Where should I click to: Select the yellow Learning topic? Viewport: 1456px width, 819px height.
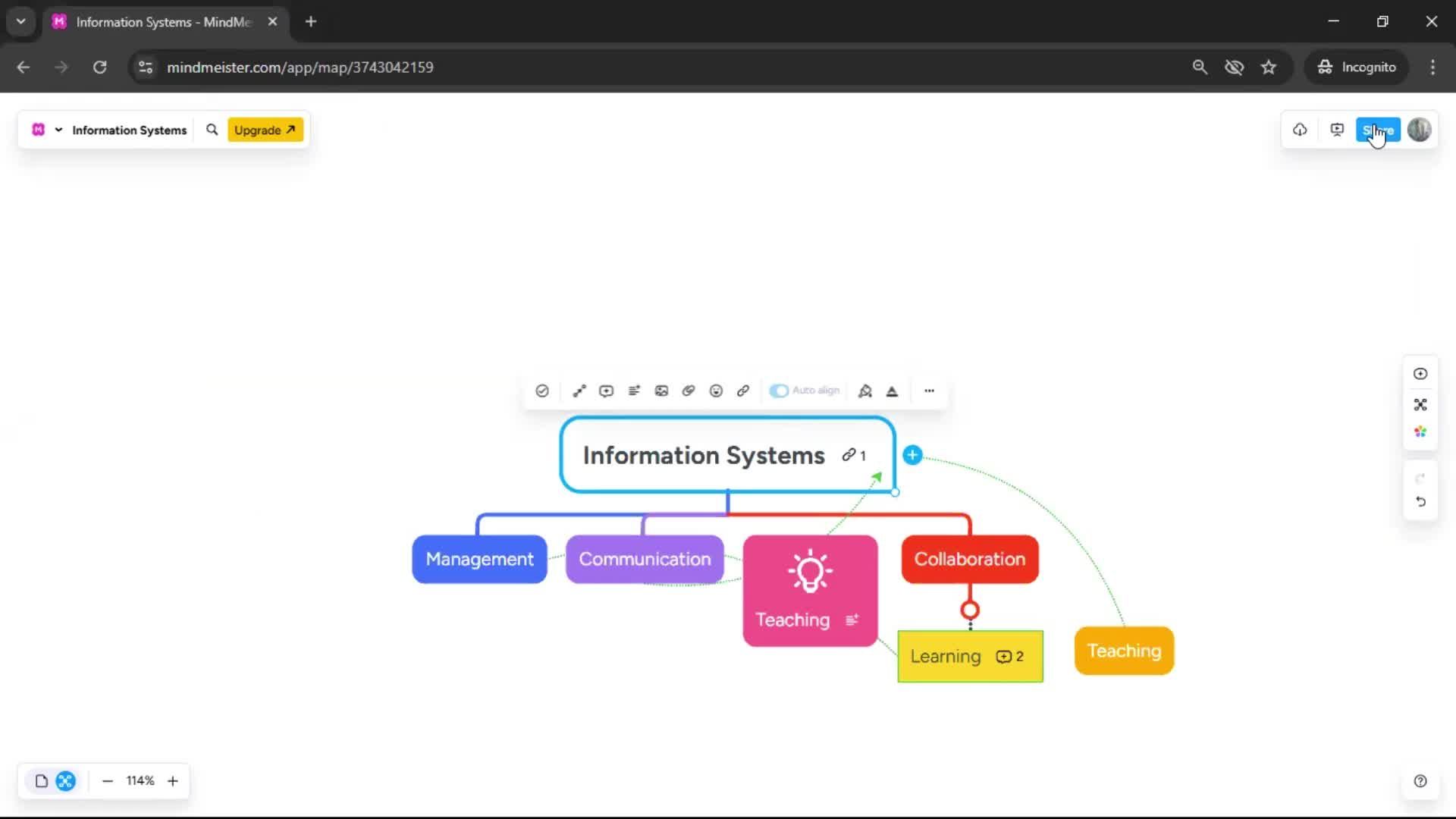click(x=970, y=657)
